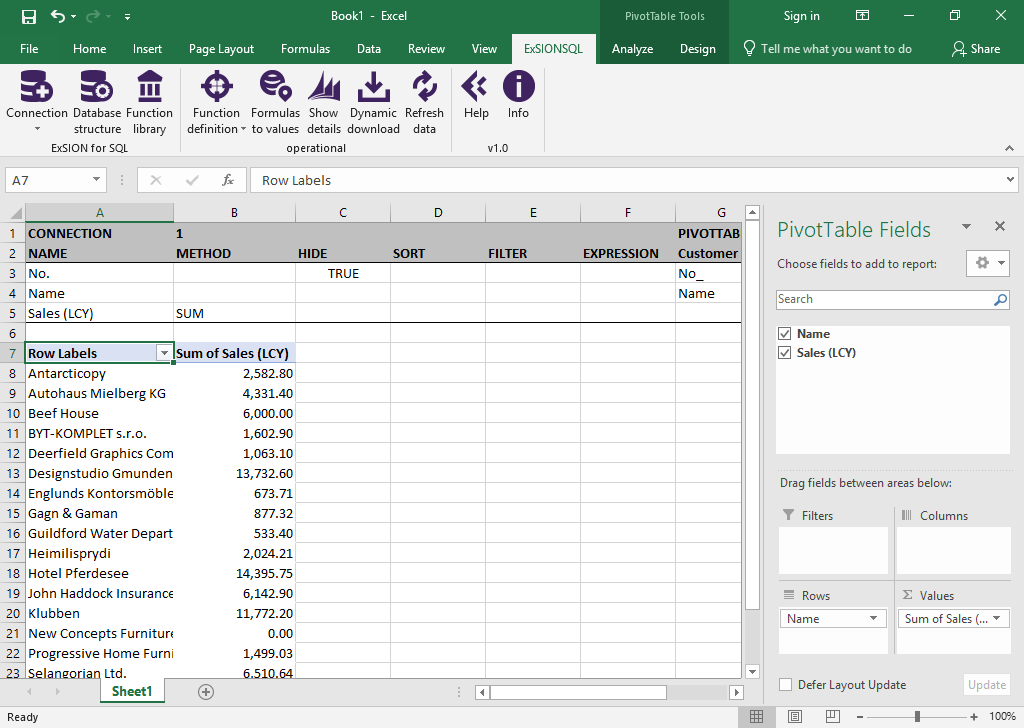Click search magnifier in field list
1024x728 pixels.
1000,299
